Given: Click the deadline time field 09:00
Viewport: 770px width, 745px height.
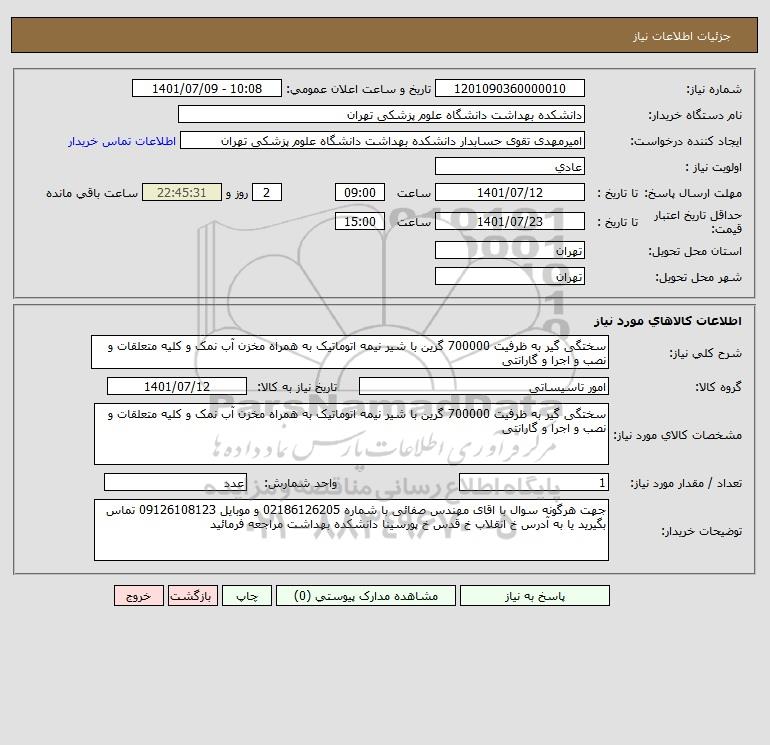Looking at the screenshot, I should point(359,193).
